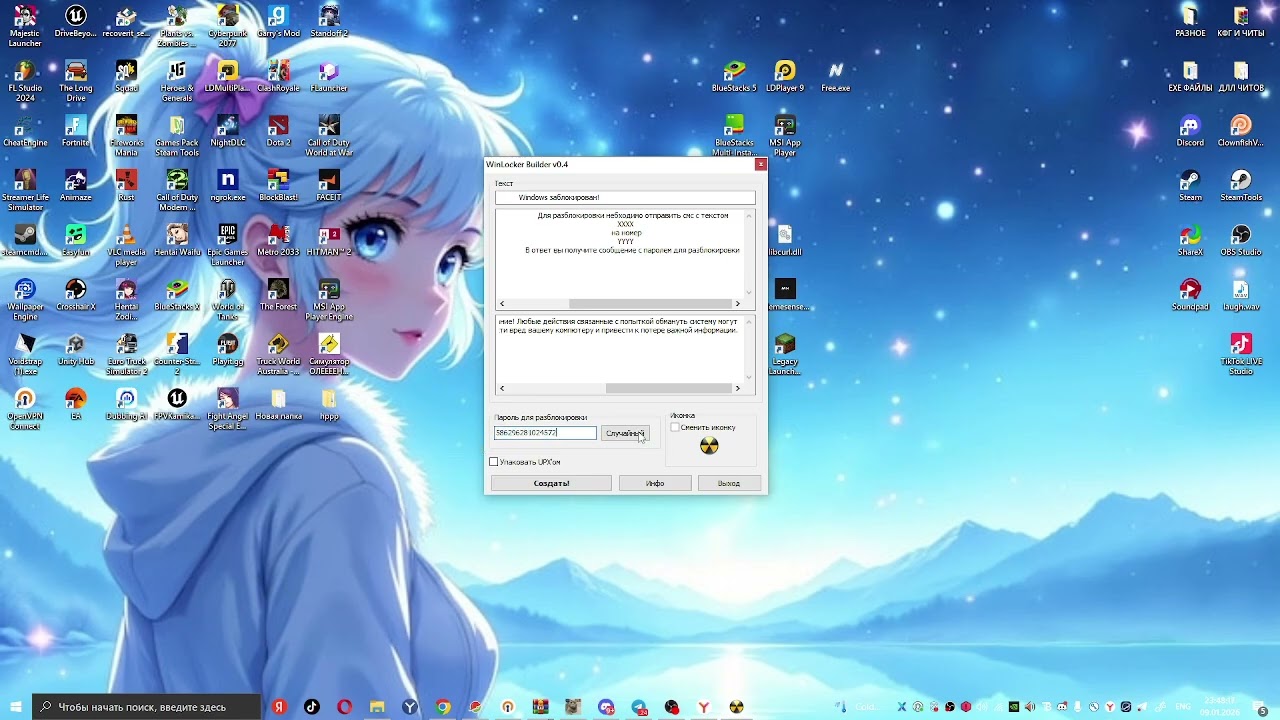1280x720 pixels.
Task: Open the Majestic Launcher desktop shortcut
Action: click(25, 26)
